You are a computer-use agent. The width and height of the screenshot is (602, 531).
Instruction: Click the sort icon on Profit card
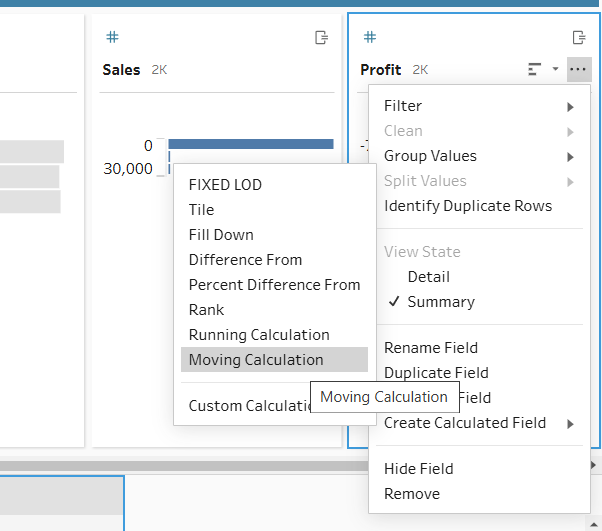[535, 69]
